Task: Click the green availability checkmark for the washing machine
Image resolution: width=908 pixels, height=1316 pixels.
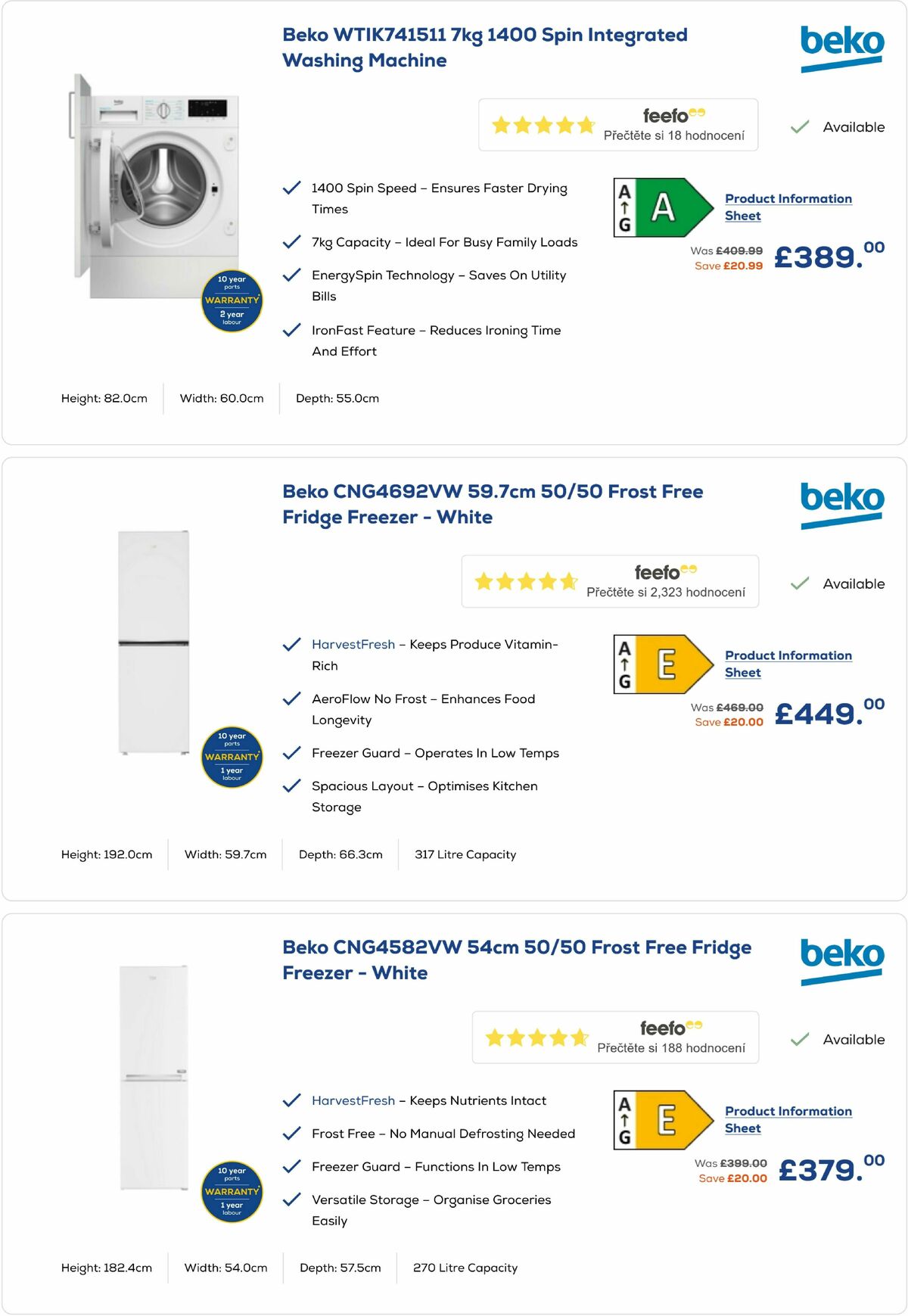Action: click(801, 126)
